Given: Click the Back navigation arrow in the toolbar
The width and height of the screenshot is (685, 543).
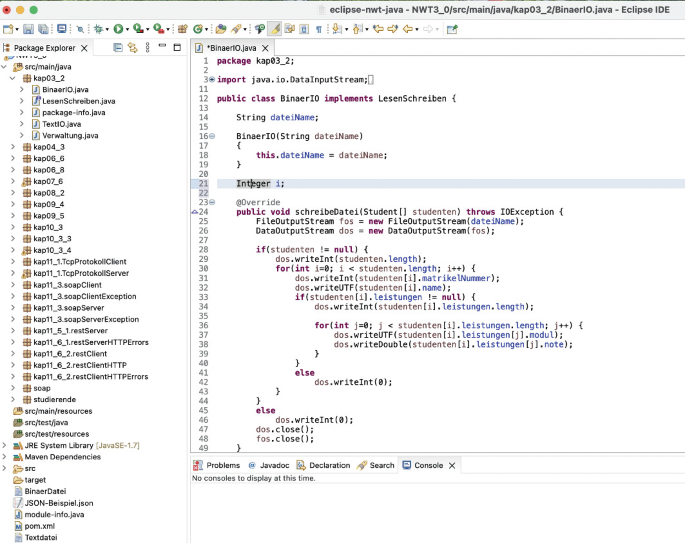Looking at the screenshot, I should 409,29.
